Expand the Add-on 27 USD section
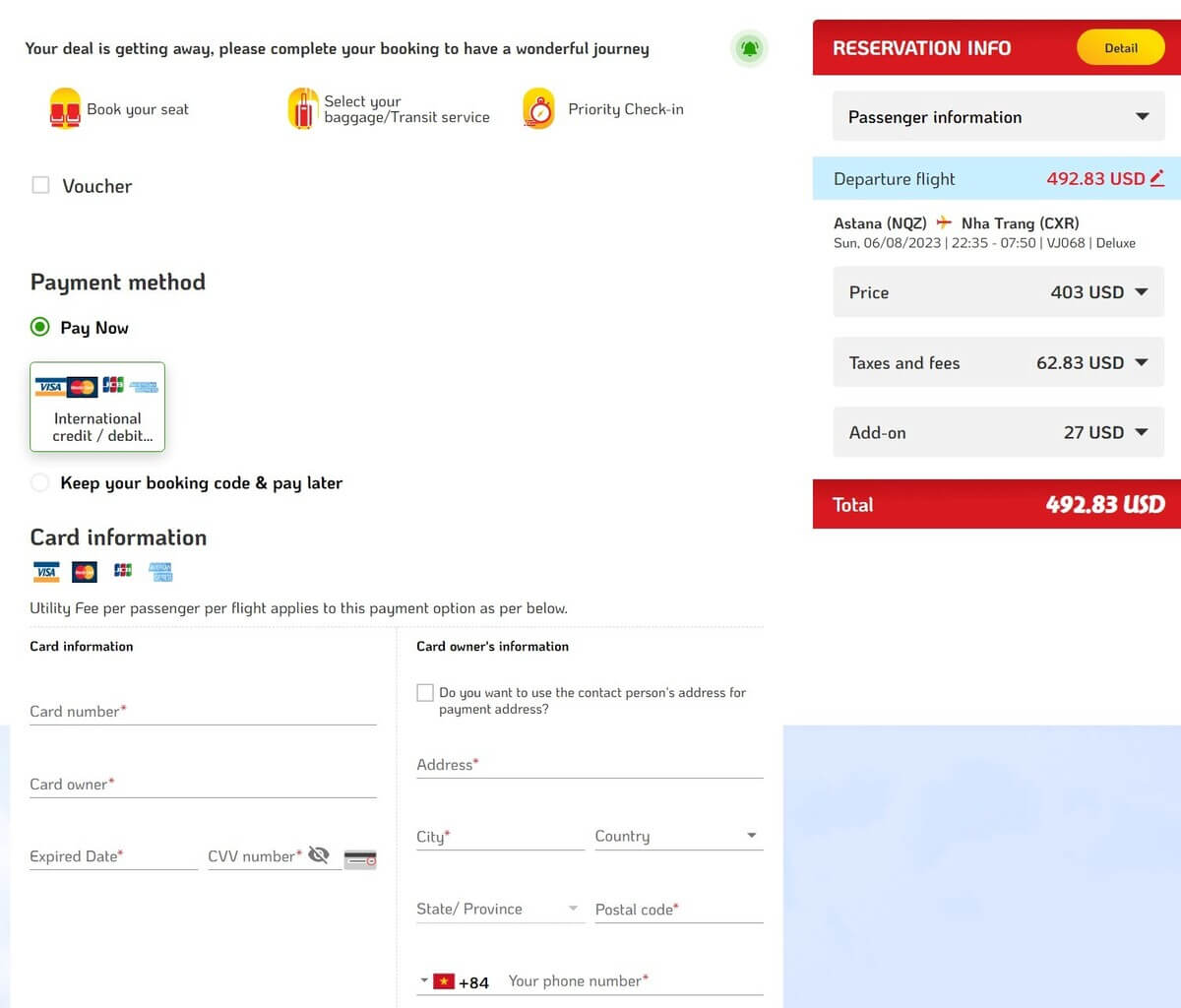Viewport: 1181px width, 1008px height. coord(998,432)
